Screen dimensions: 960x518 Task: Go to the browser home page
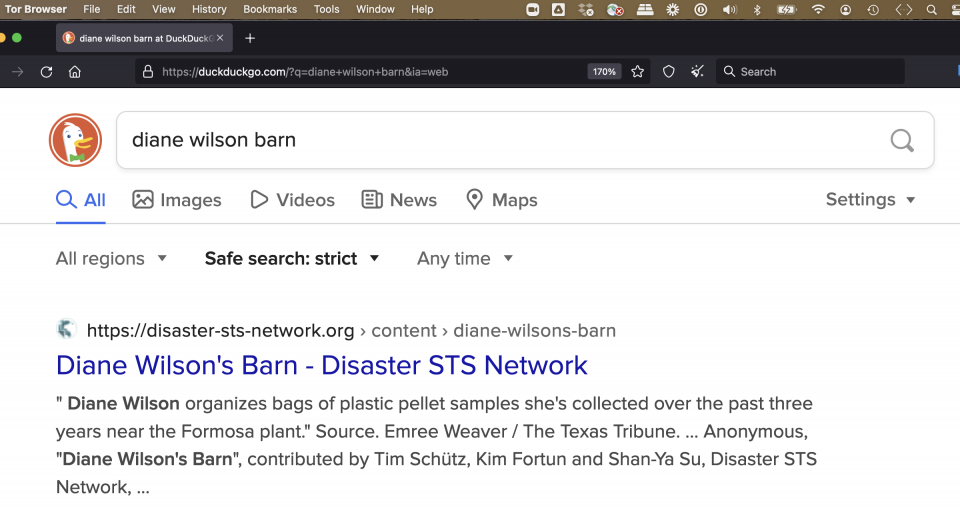pyautogui.click(x=75, y=72)
